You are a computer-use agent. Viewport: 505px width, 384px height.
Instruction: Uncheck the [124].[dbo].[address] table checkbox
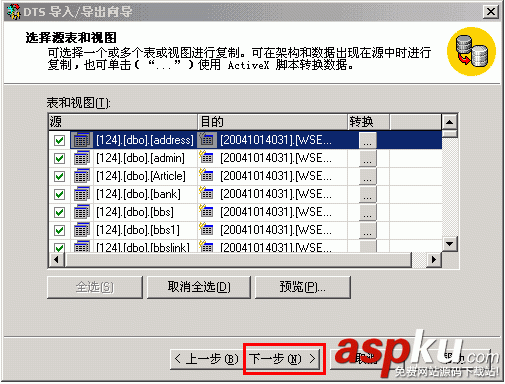click(59, 140)
